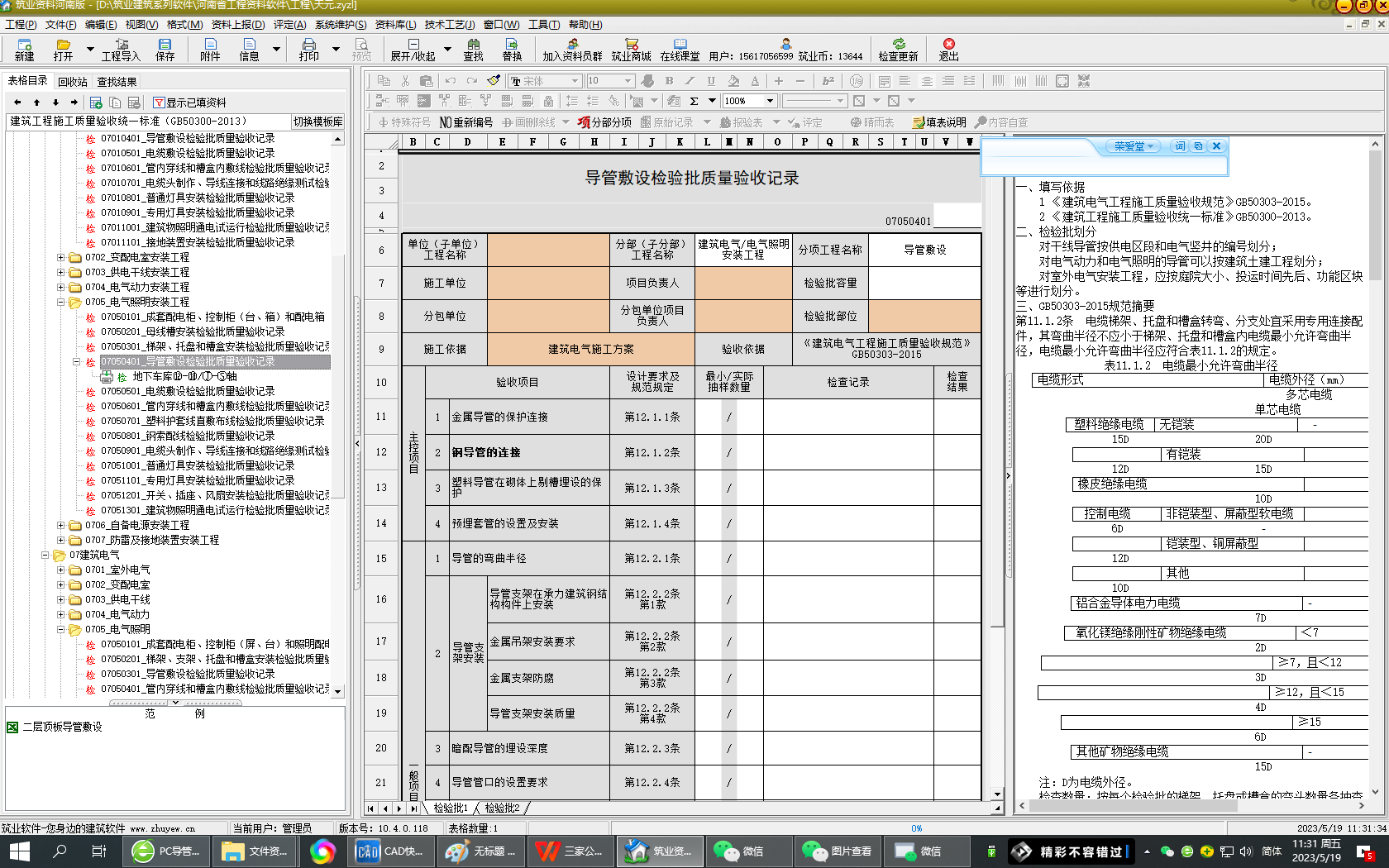Click the left arrow in directory toolbar

coord(17,103)
